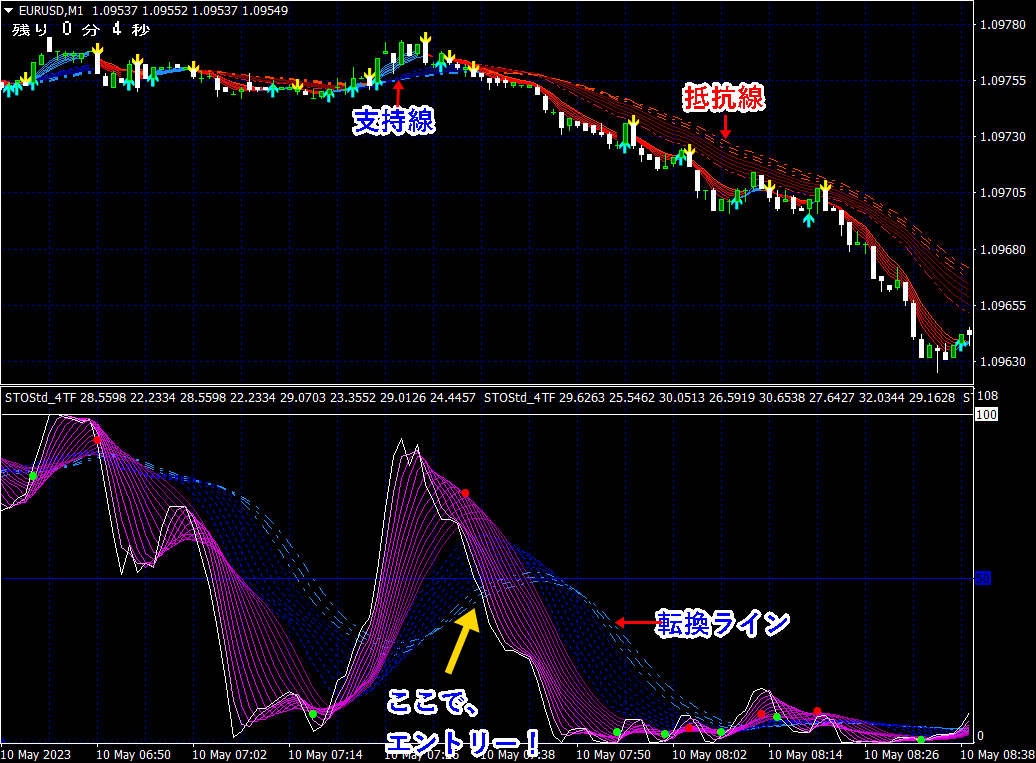Open the EURUSD,M1 chart dropdown triangle
The height and width of the screenshot is (763, 1036).
coord(9,10)
